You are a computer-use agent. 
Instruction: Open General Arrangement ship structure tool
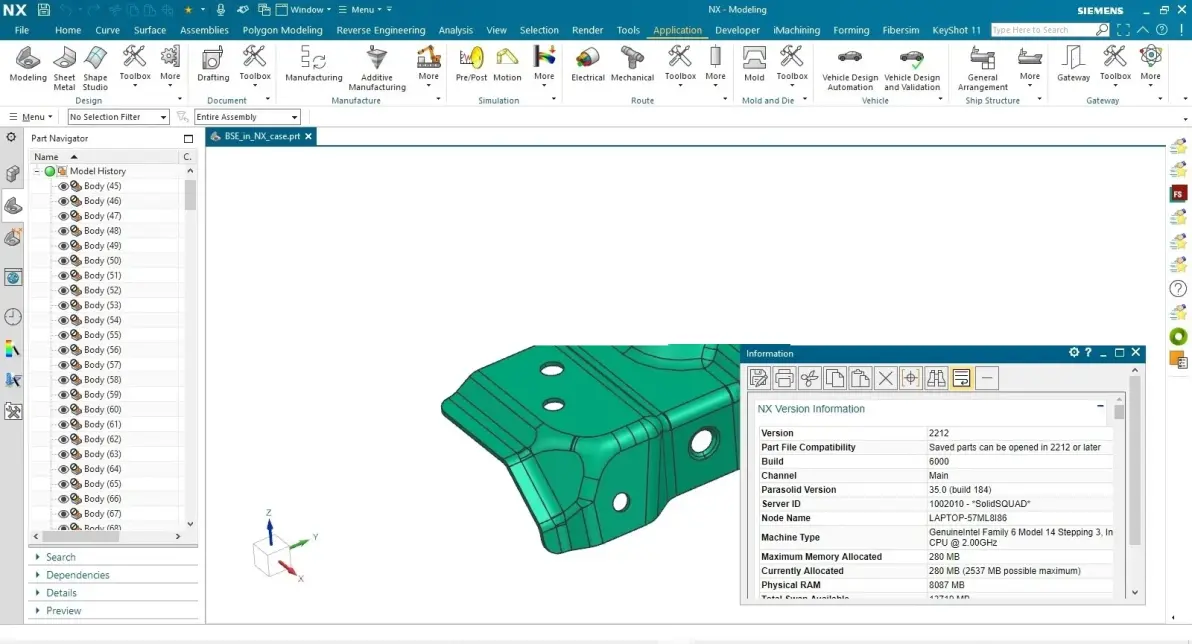[982, 68]
